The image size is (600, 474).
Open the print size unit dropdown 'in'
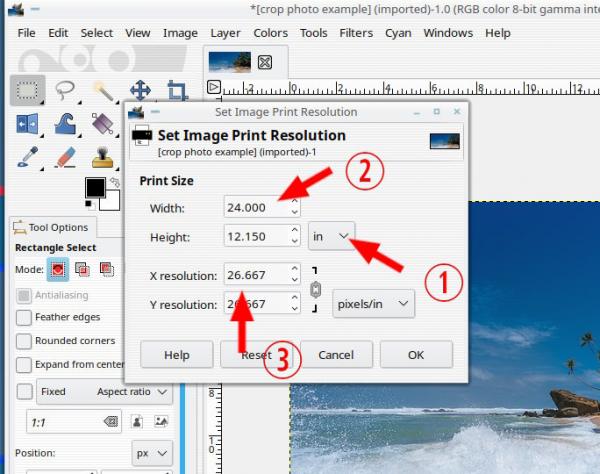pos(331,237)
